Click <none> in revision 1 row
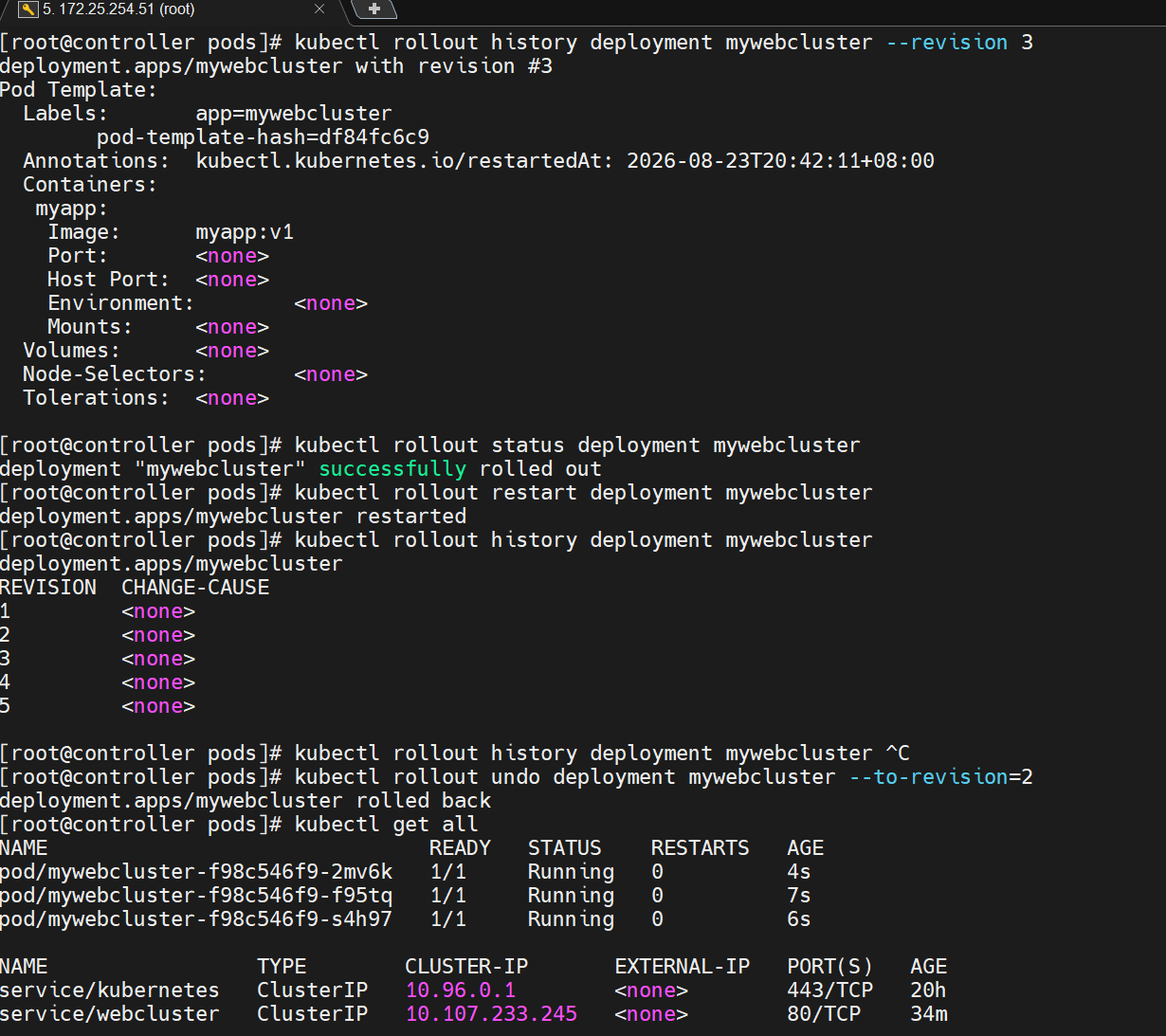This screenshot has height=1036, width=1166. pos(158,611)
